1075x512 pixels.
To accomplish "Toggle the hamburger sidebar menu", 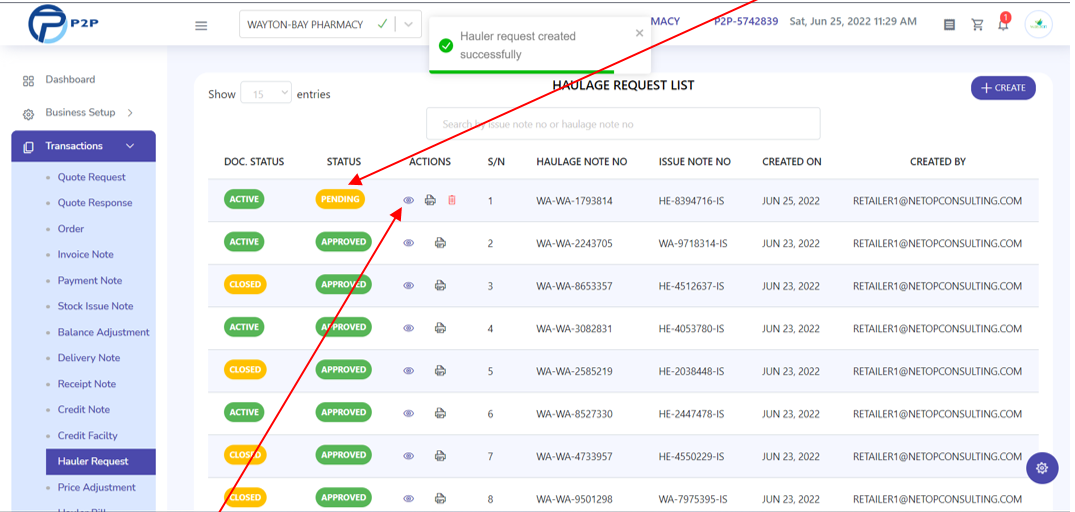I will pos(201,25).
